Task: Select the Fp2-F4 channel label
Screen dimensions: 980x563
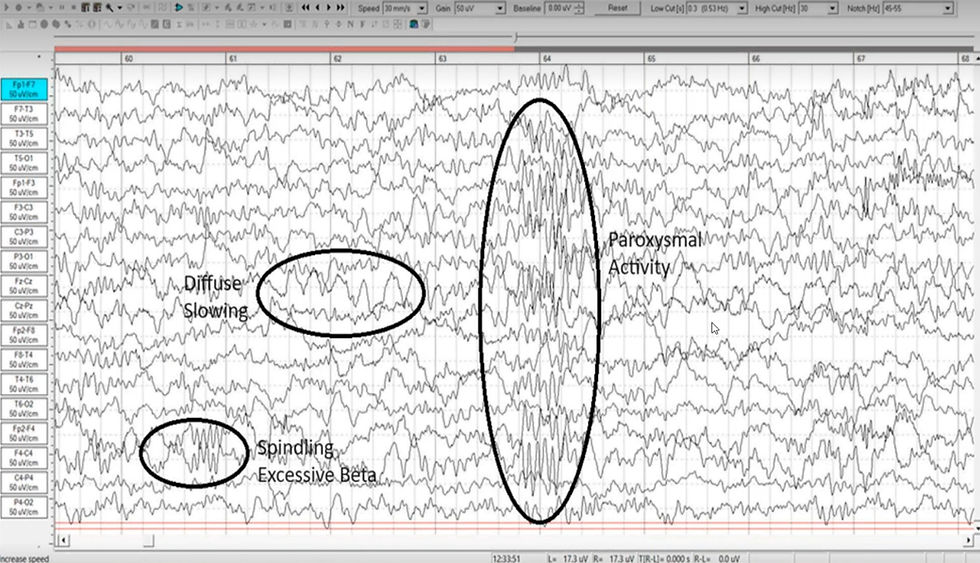Action: tap(24, 433)
